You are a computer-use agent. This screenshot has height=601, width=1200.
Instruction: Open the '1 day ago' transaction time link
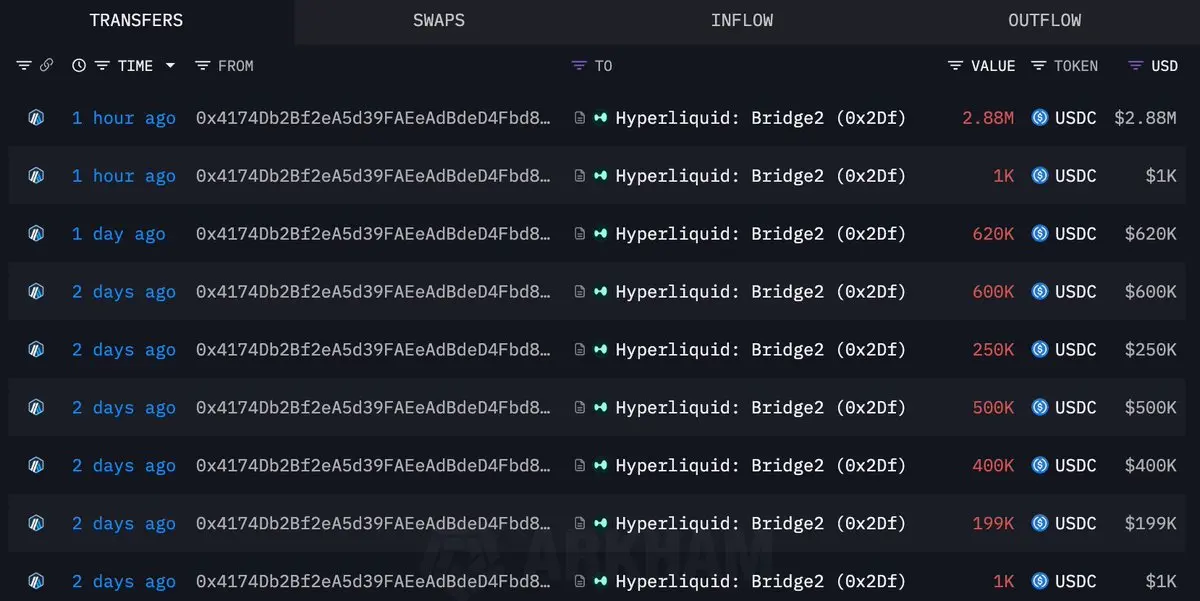point(119,234)
